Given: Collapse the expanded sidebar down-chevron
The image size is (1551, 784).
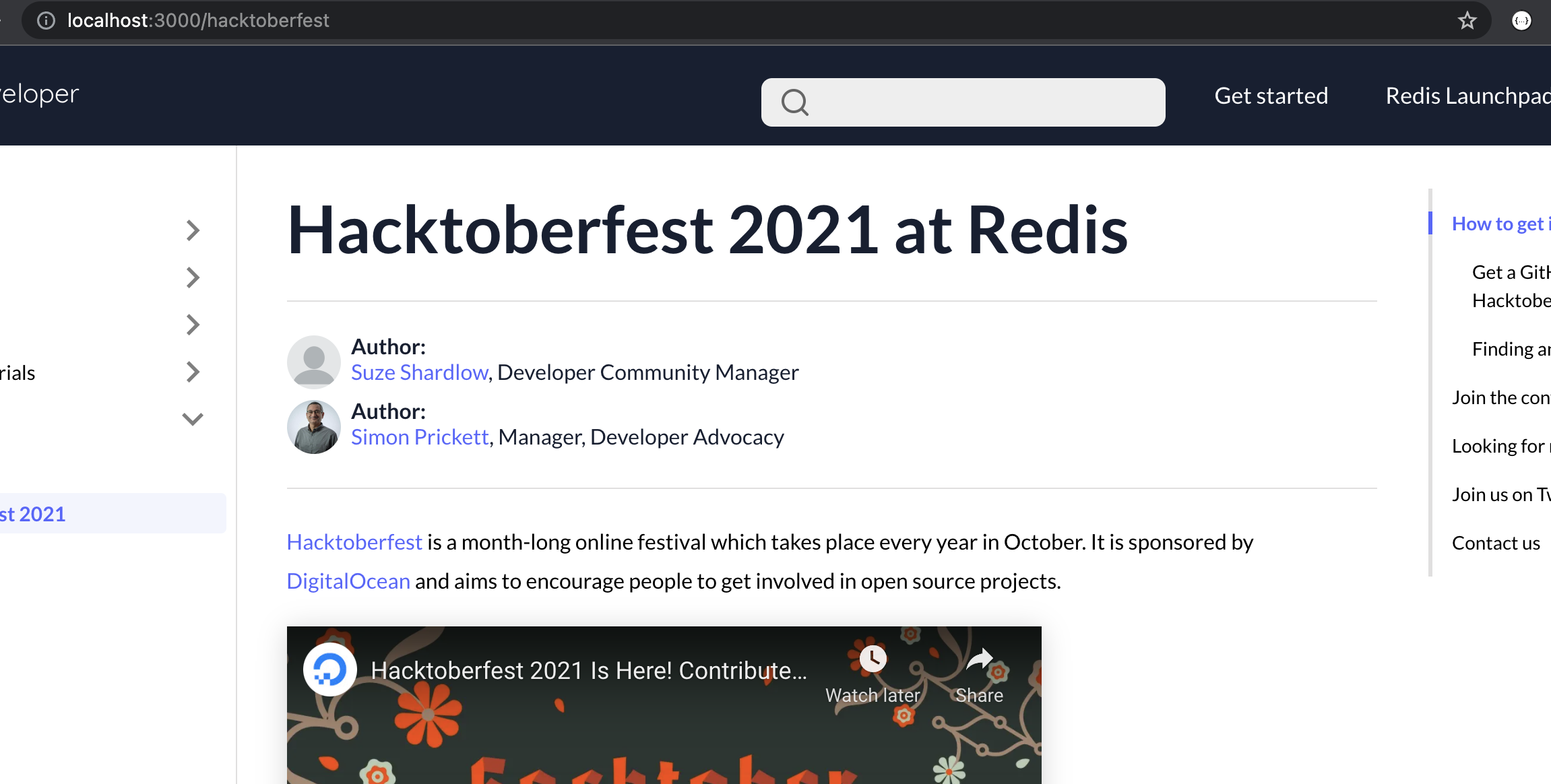Looking at the screenshot, I should tap(193, 419).
